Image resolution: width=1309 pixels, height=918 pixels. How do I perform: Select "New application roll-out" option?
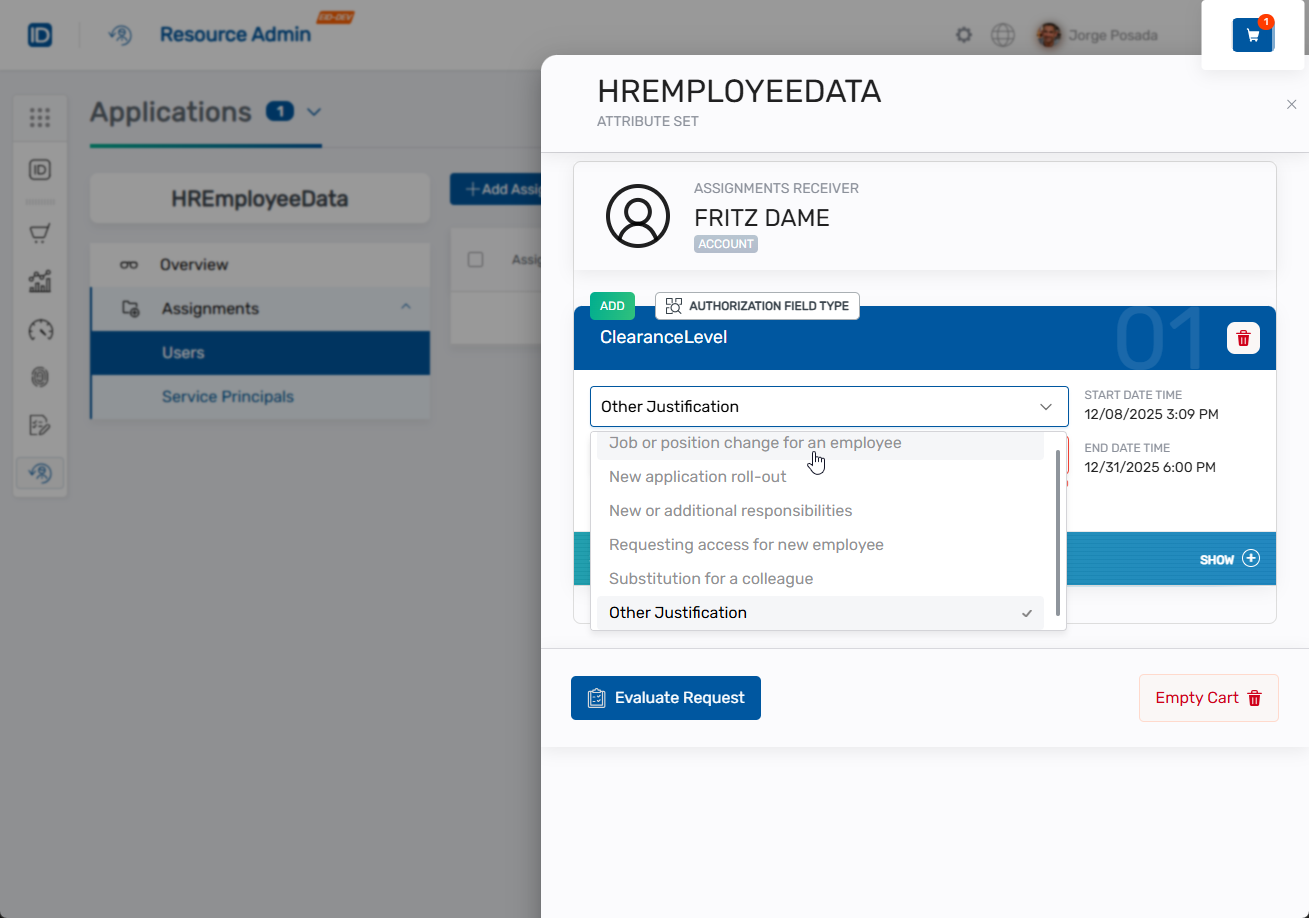(697, 477)
